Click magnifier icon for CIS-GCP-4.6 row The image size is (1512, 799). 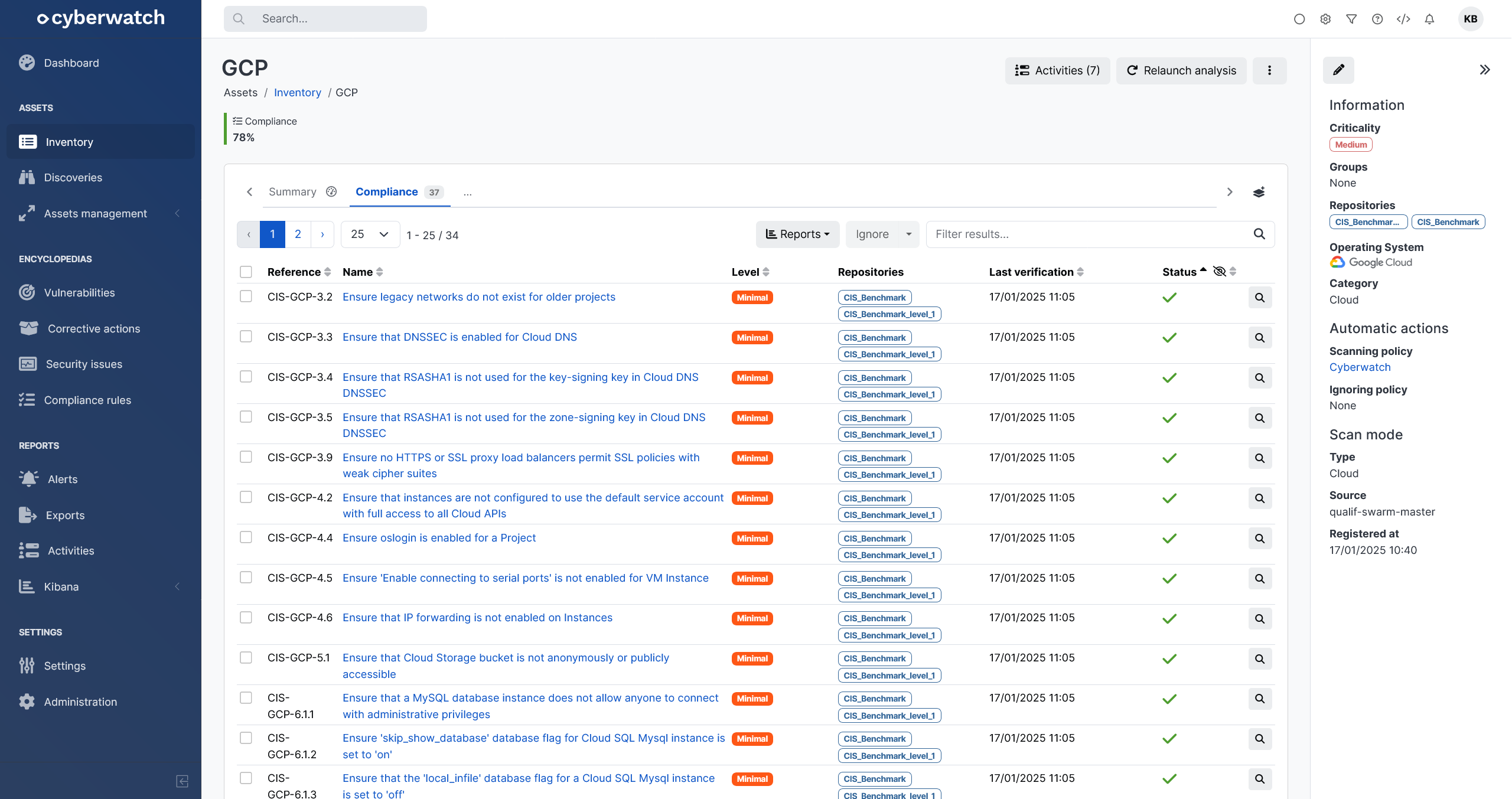tap(1260, 619)
